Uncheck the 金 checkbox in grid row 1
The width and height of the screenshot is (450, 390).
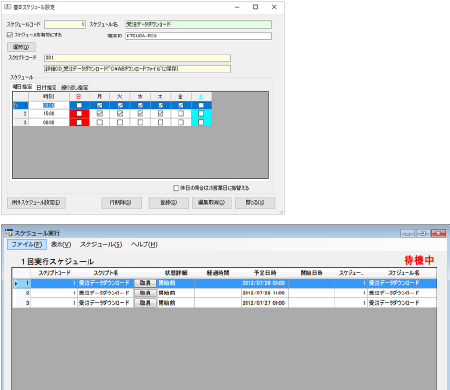coord(181,105)
